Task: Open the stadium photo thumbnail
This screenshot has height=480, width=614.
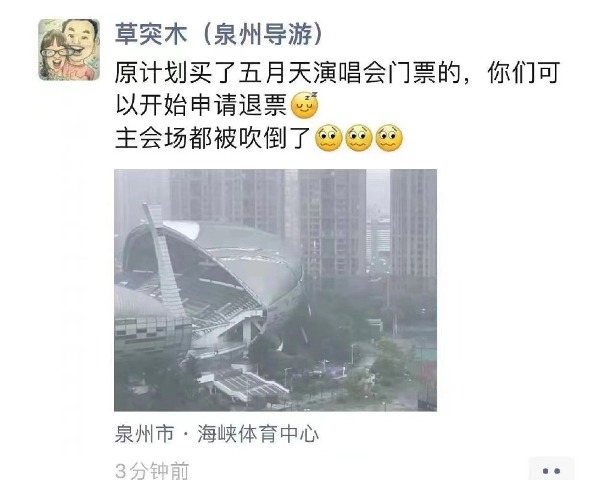Action: 275,290
